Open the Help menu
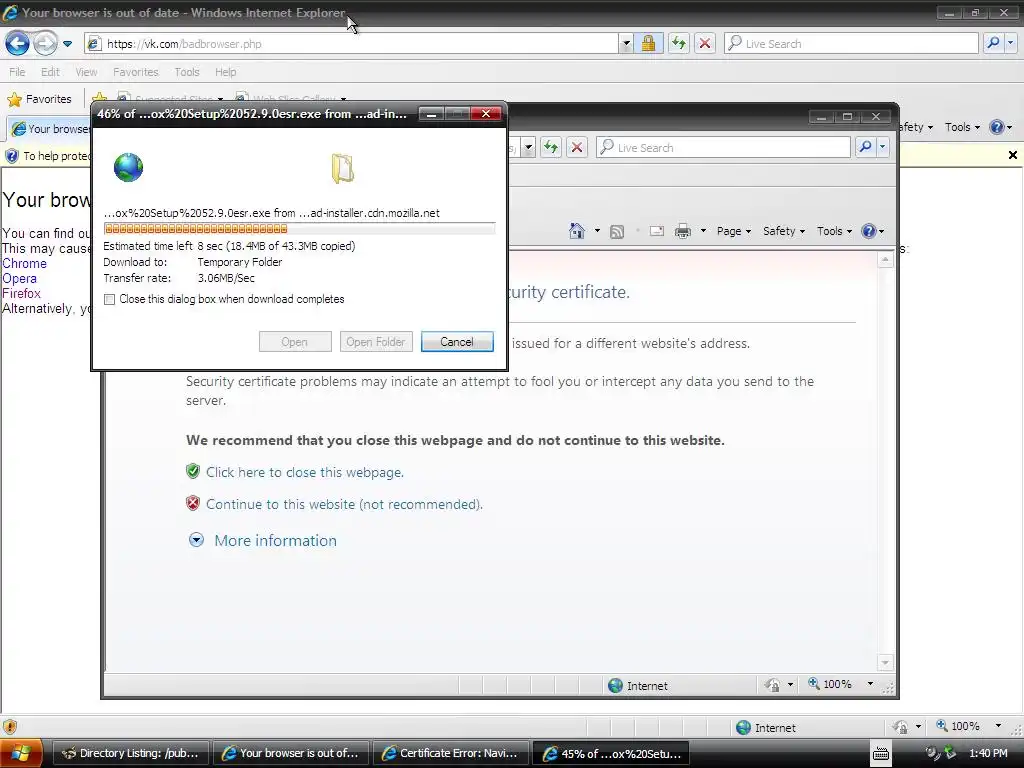The image size is (1024, 768). pos(225,72)
